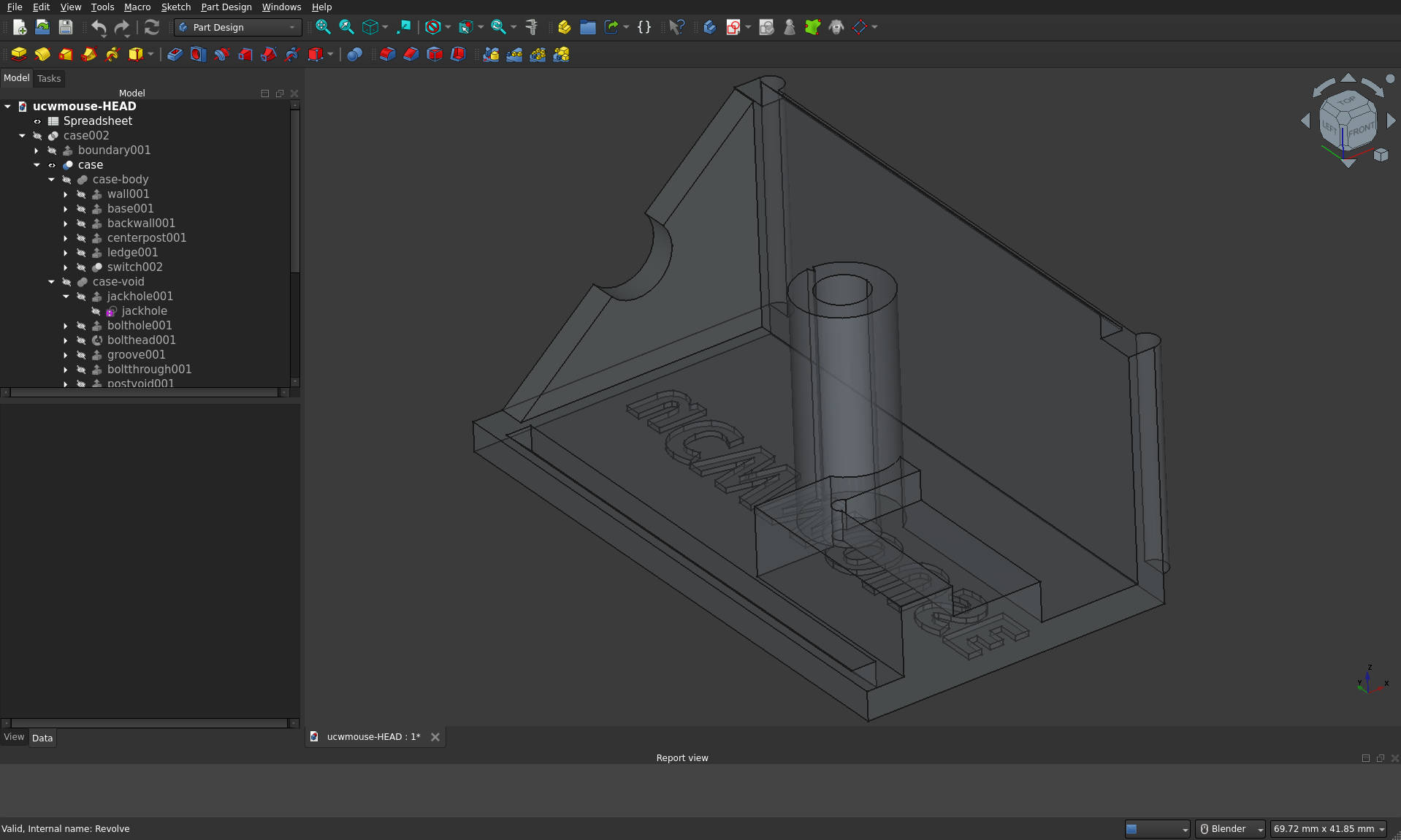This screenshot has height=840, width=1401.
Task: Open the Blender navigation style button
Action: (1230, 828)
